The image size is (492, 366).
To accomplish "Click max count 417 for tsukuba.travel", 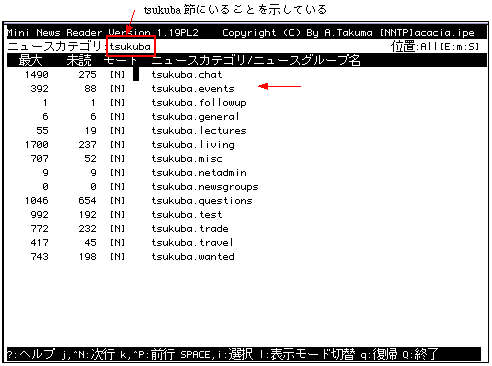I will tap(40, 242).
